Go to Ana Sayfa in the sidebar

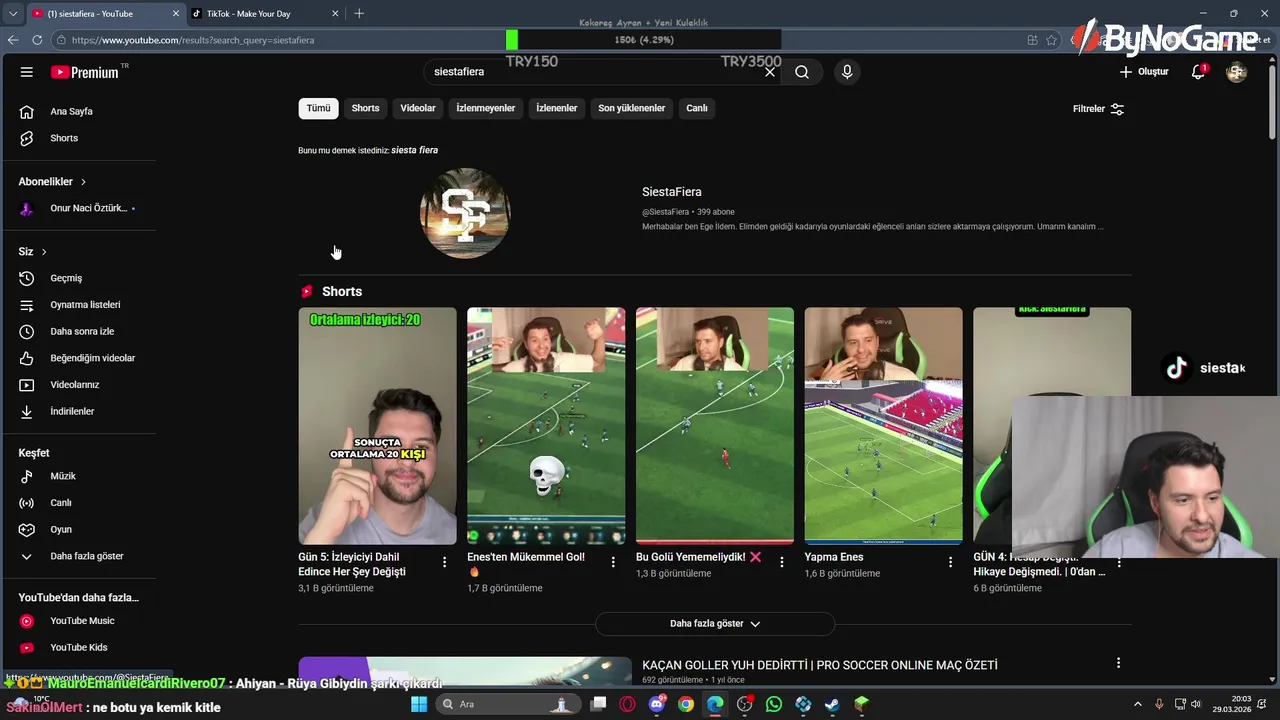pos(80,111)
